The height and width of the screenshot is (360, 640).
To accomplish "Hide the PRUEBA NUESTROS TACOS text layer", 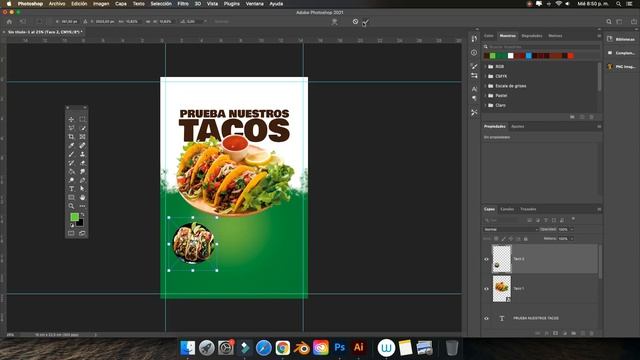I will pos(486,318).
